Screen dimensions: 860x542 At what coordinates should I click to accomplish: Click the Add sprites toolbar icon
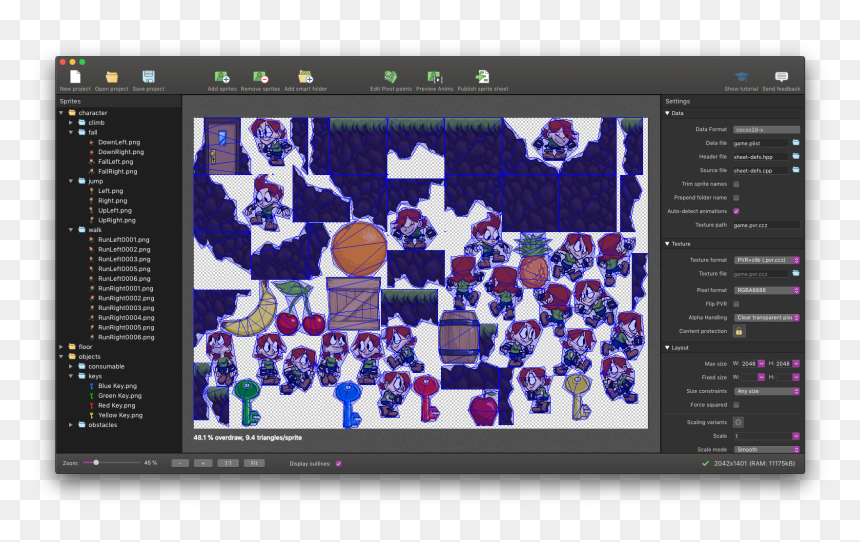222,77
